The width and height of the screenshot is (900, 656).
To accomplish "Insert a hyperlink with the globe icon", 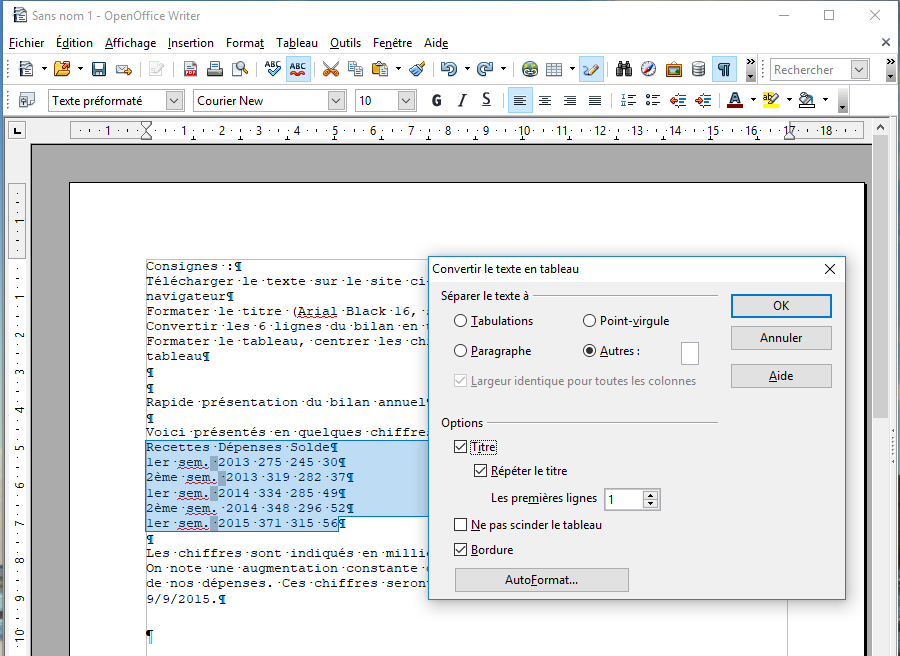I will point(530,69).
